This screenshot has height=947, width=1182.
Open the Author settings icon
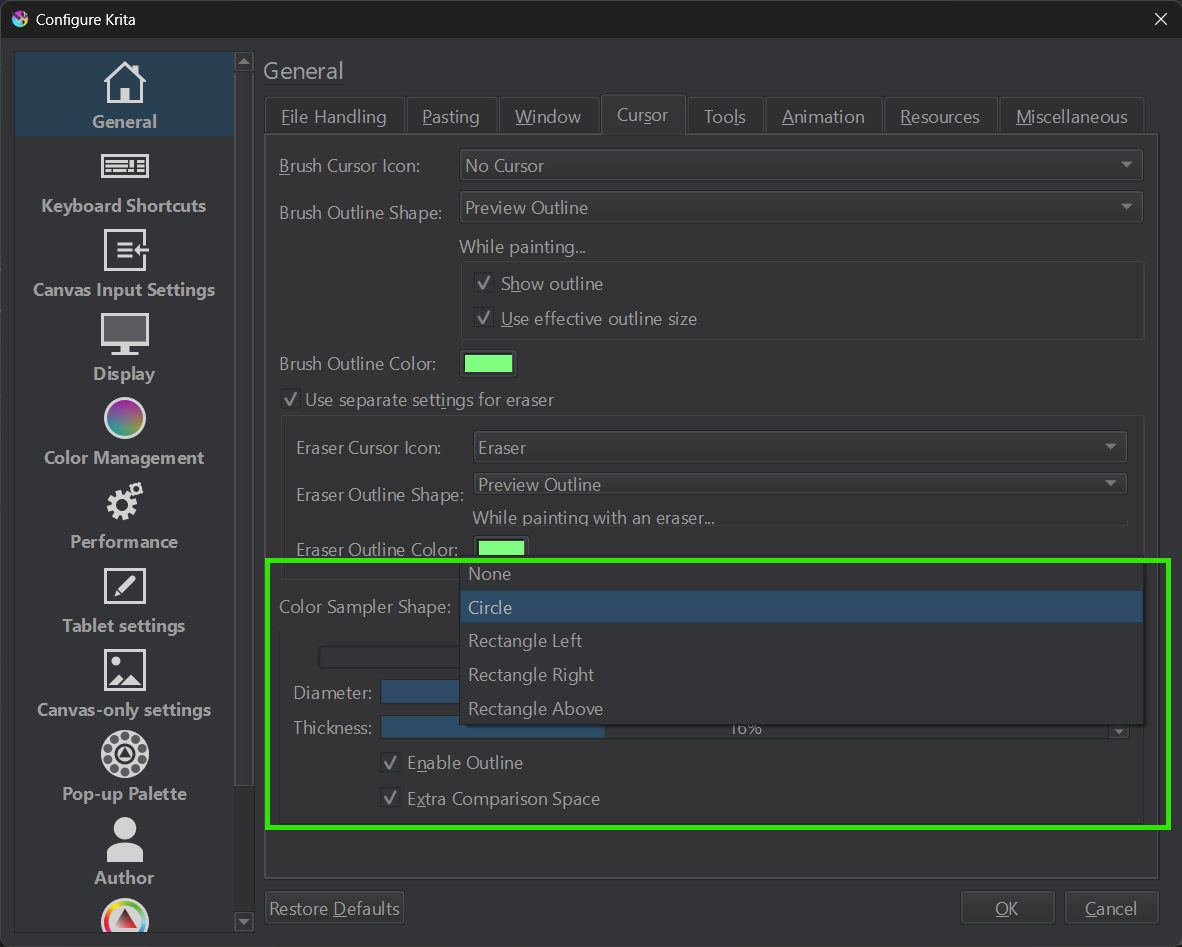(124, 838)
